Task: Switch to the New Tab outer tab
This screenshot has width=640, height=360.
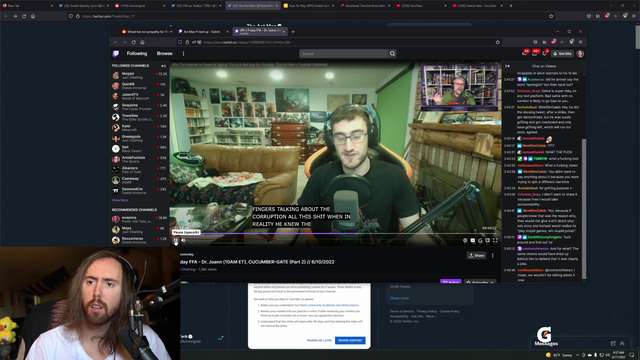Action: point(27,6)
